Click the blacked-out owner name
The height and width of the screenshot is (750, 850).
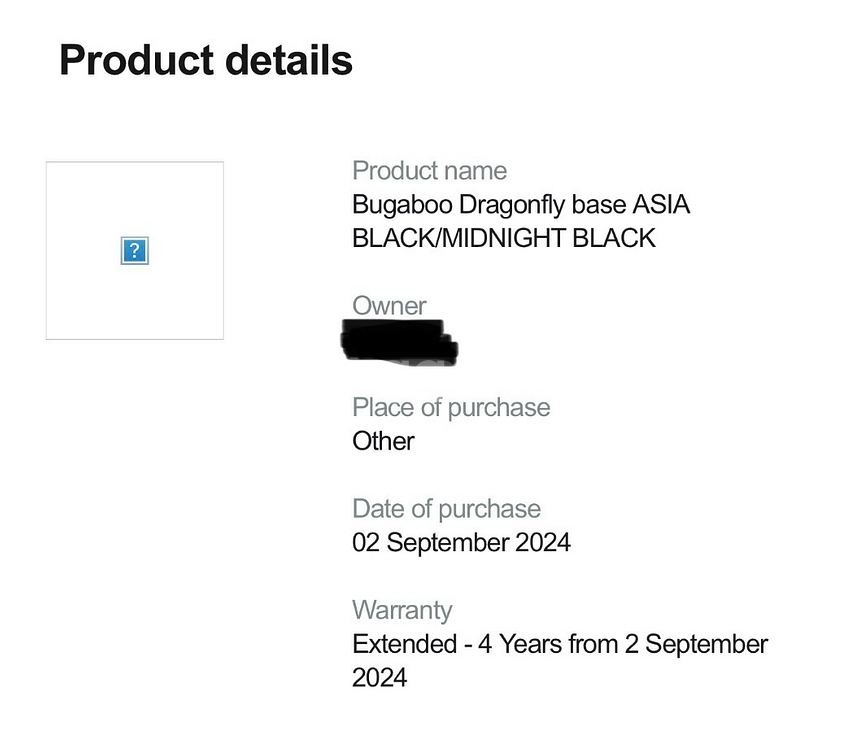400,341
